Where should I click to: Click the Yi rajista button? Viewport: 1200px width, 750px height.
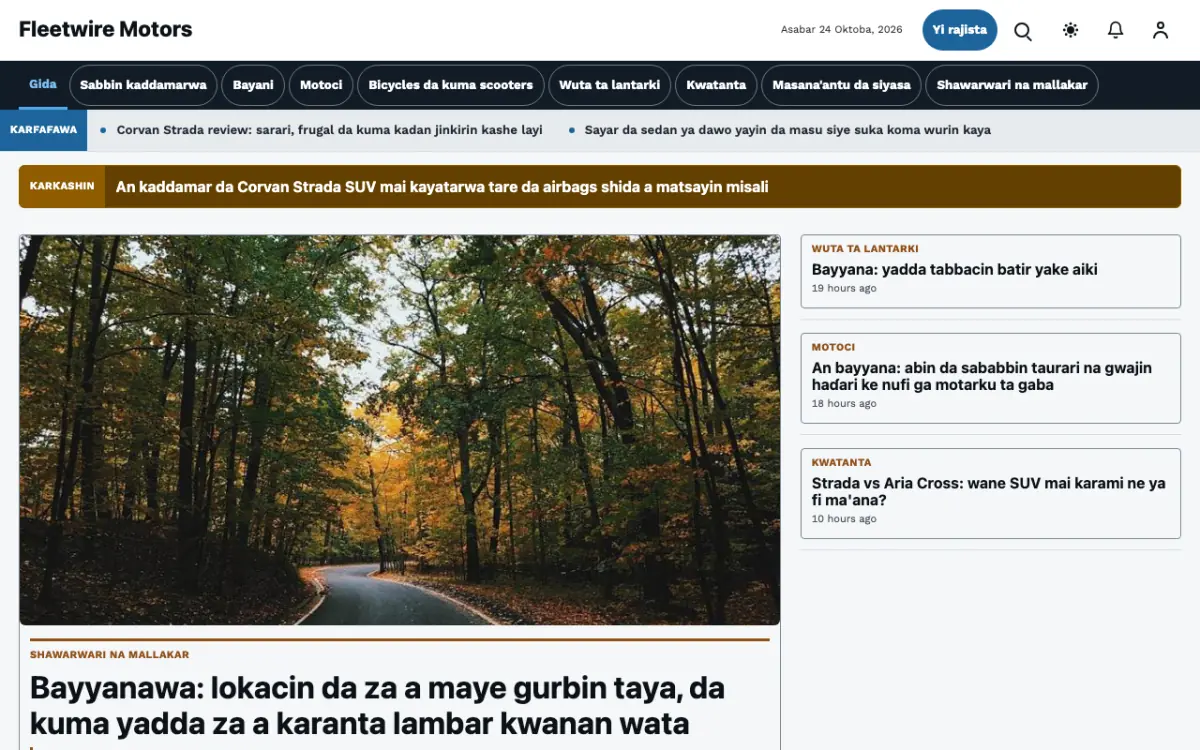coord(960,30)
